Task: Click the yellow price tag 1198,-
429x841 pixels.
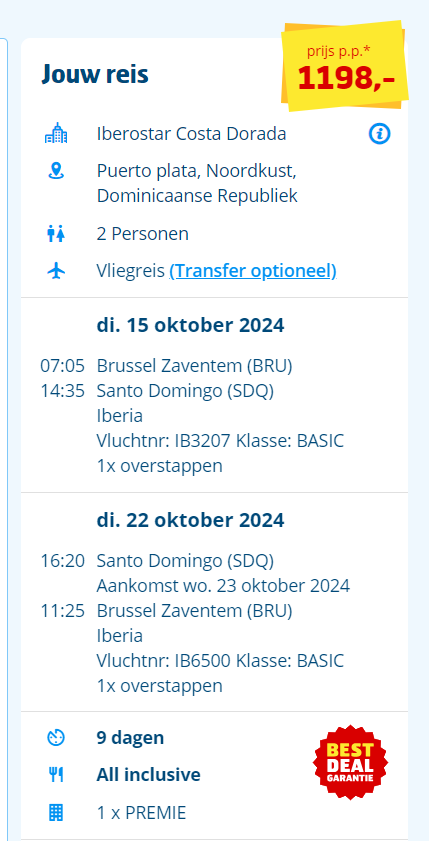Action: [x=346, y=67]
